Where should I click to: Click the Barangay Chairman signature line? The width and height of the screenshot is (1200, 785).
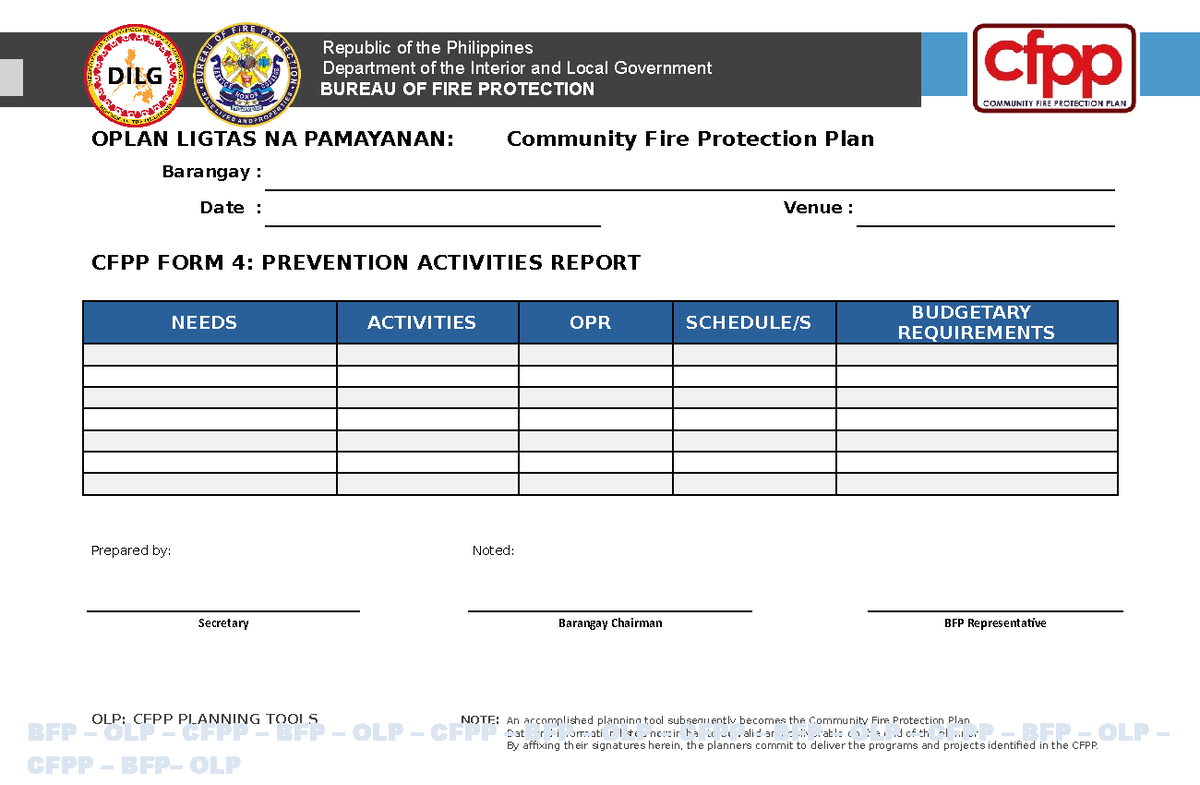pos(610,610)
